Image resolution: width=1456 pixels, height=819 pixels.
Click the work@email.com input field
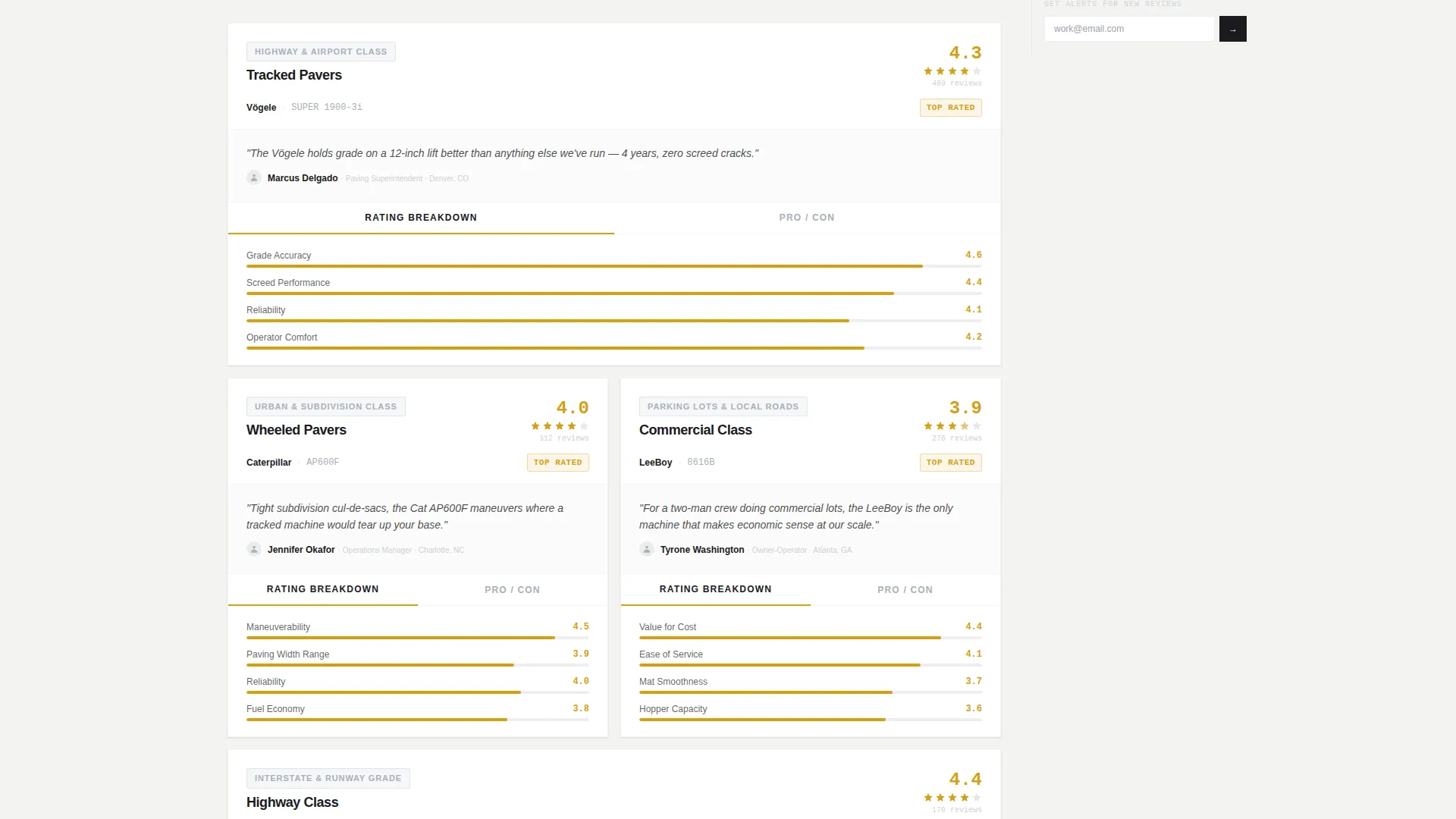pyautogui.click(x=1131, y=29)
